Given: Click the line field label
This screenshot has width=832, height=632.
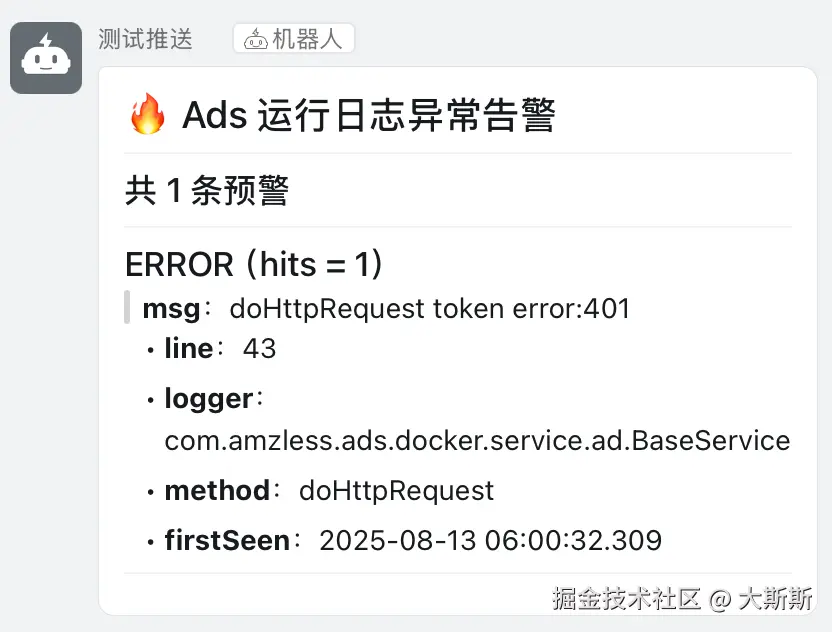Looking at the screenshot, I should [188, 348].
